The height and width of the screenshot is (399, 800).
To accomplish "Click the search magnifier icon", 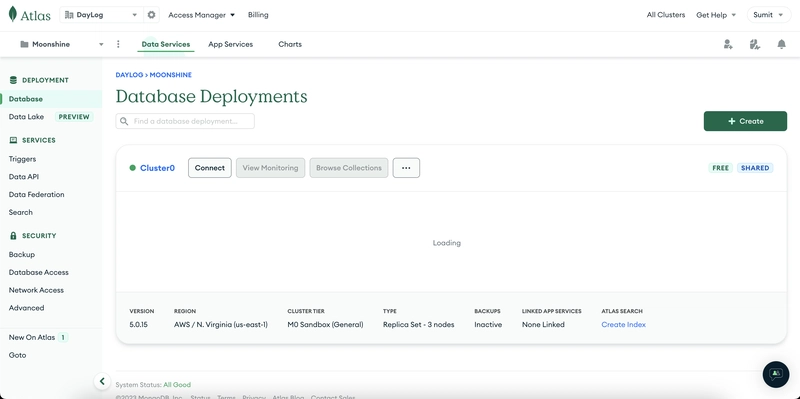I will (x=124, y=121).
